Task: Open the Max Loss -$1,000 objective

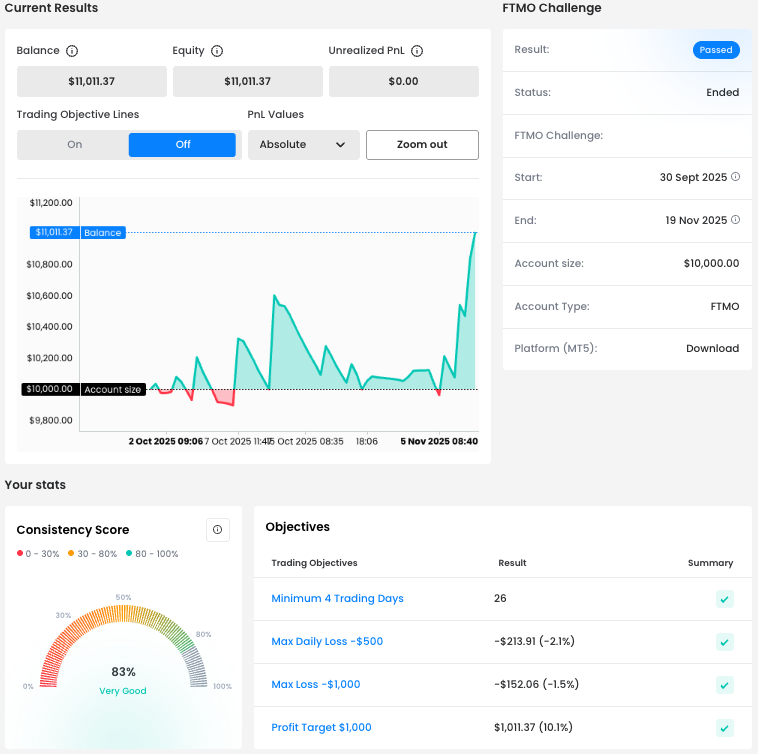Action: coord(315,685)
